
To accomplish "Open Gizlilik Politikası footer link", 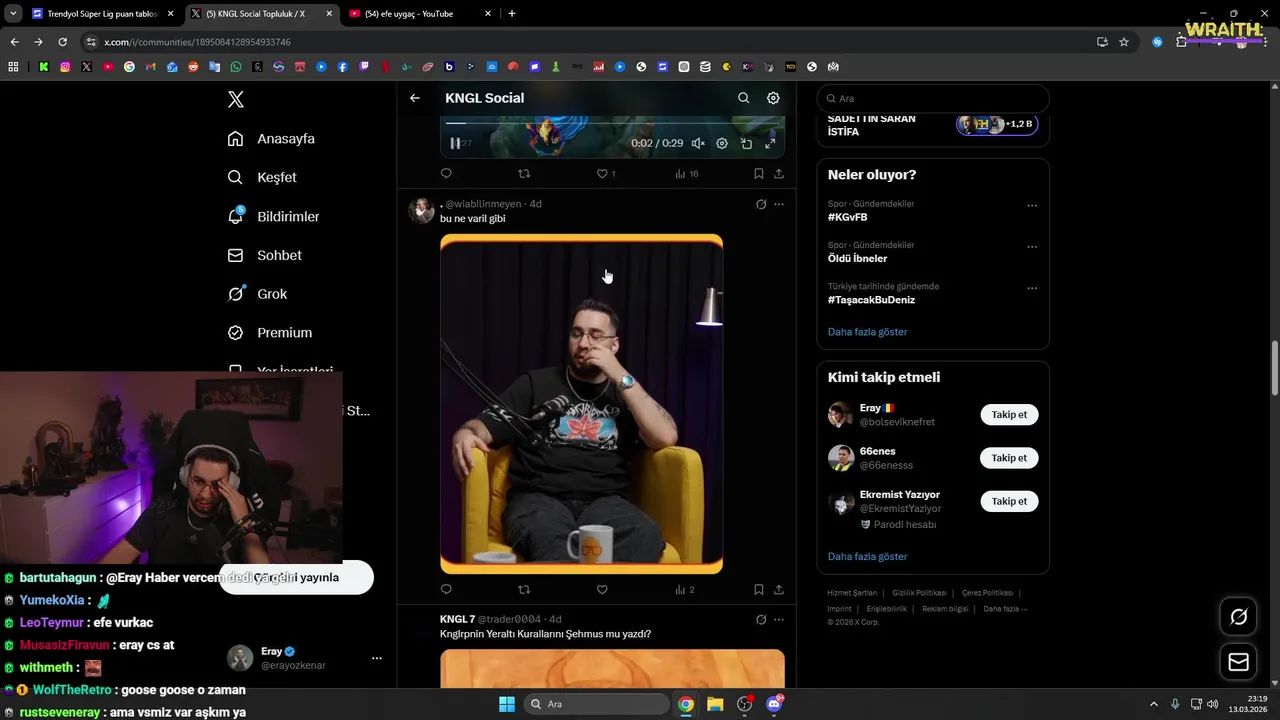I will point(919,593).
